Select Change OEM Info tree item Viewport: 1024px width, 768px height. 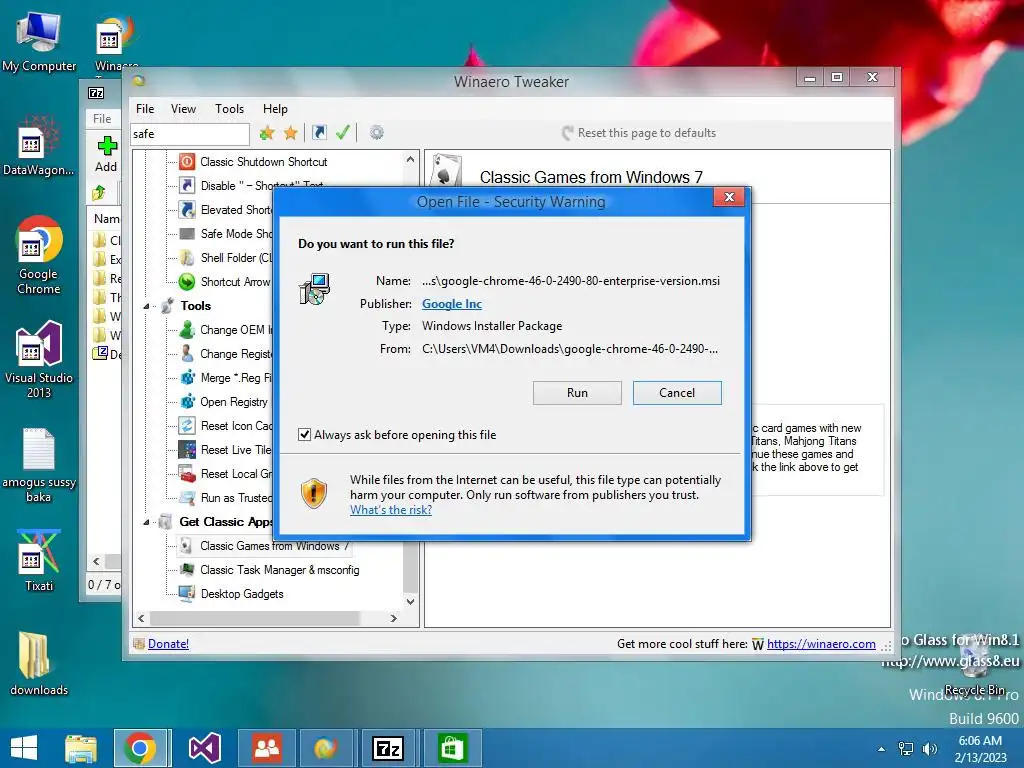(236, 330)
